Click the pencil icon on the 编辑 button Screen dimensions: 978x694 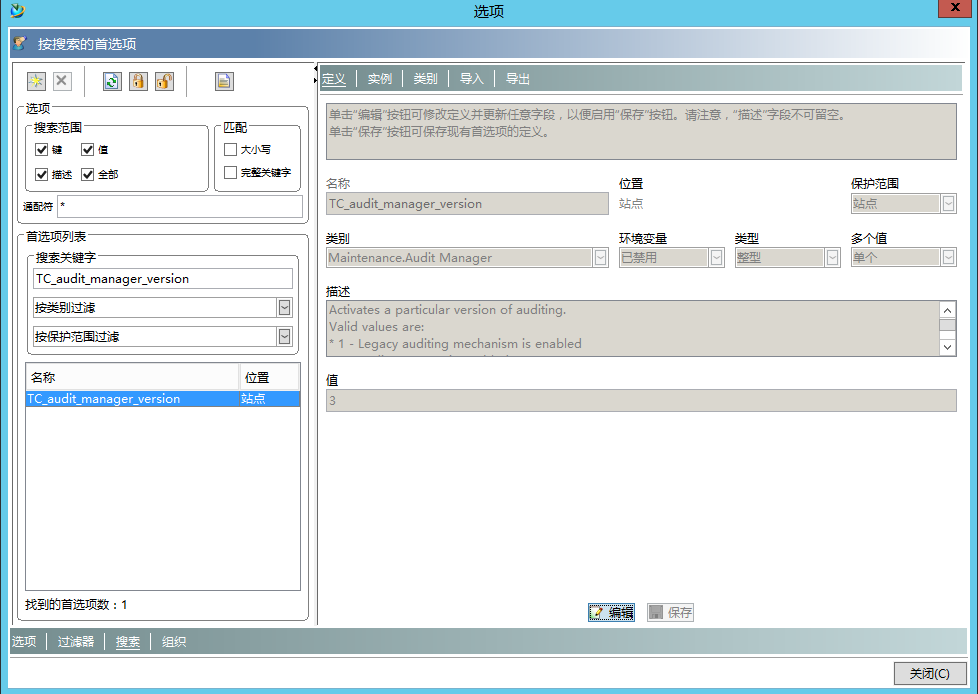(598, 613)
